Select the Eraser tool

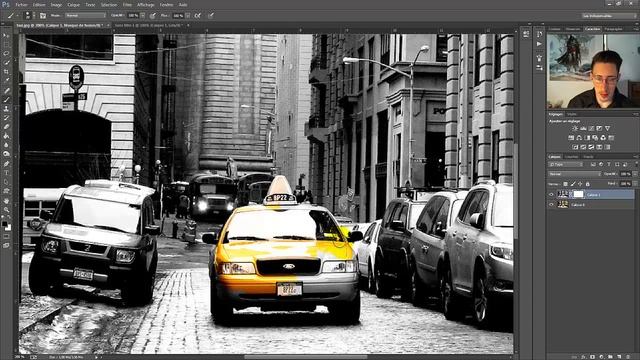click(x=6, y=127)
